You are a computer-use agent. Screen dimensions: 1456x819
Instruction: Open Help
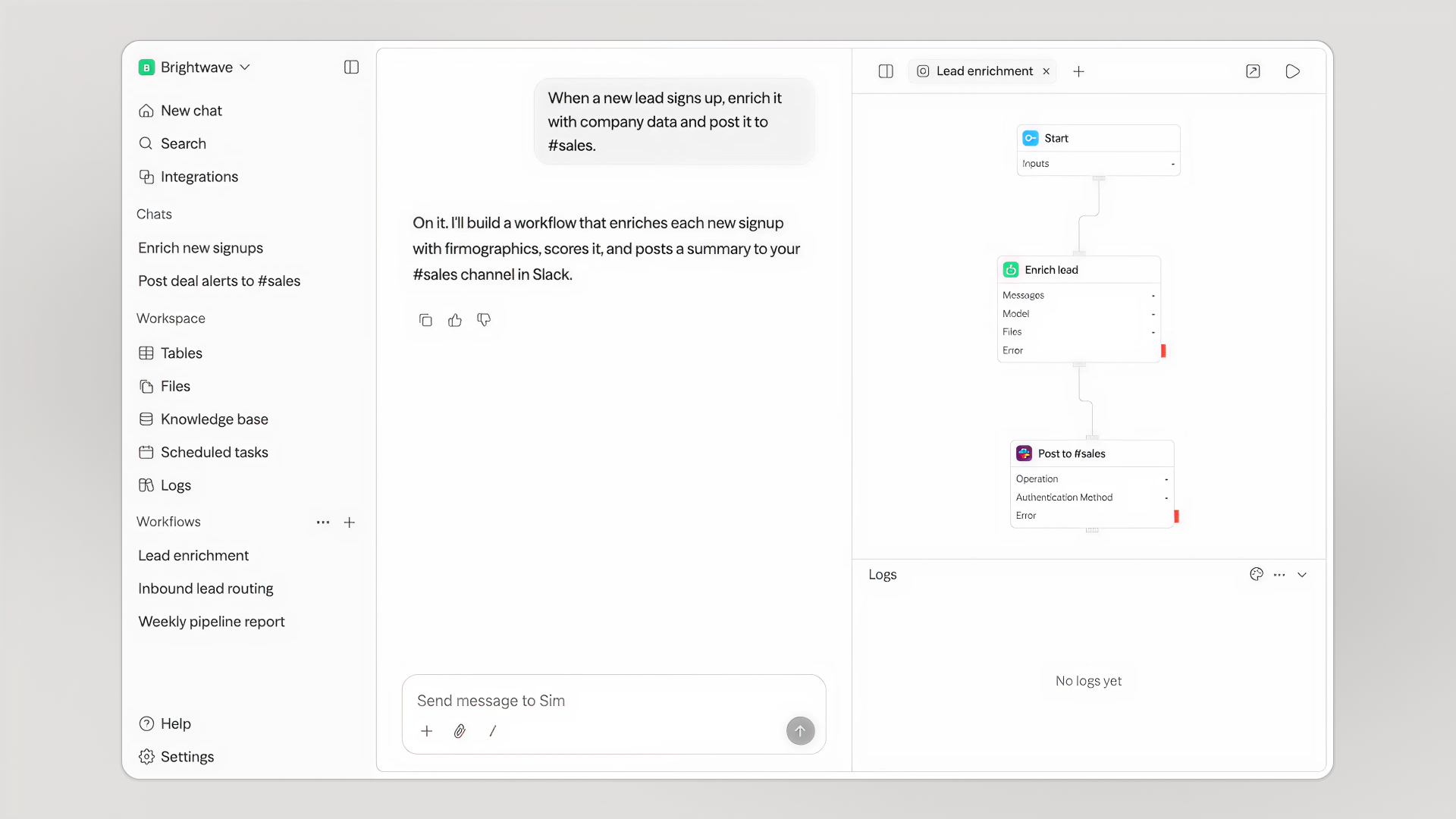tap(165, 723)
